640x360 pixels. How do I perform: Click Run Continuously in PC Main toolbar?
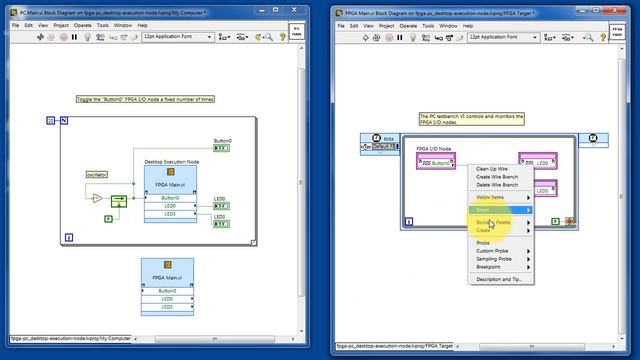pyautogui.click(x=51, y=37)
